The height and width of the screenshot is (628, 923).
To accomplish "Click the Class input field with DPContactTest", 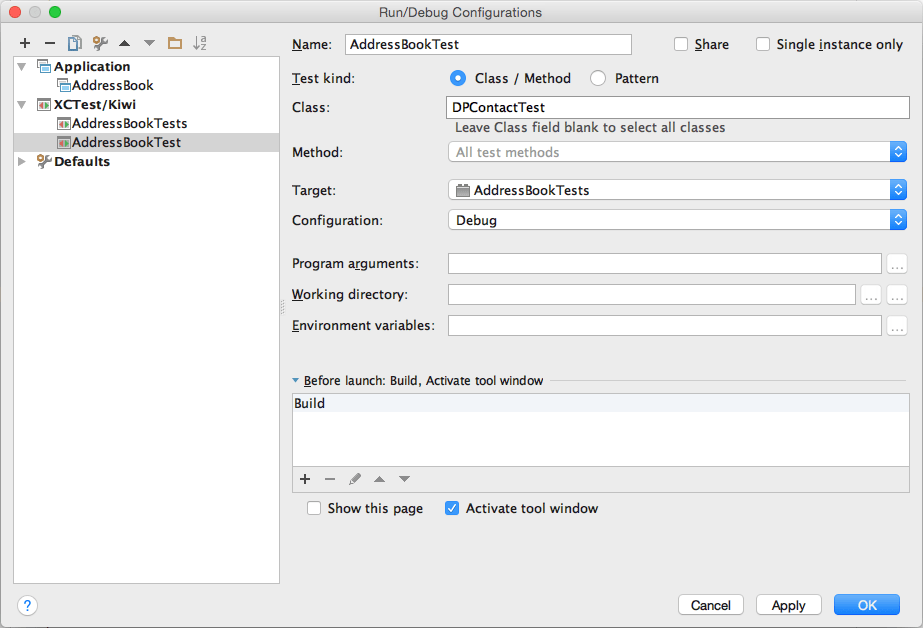I will (677, 107).
